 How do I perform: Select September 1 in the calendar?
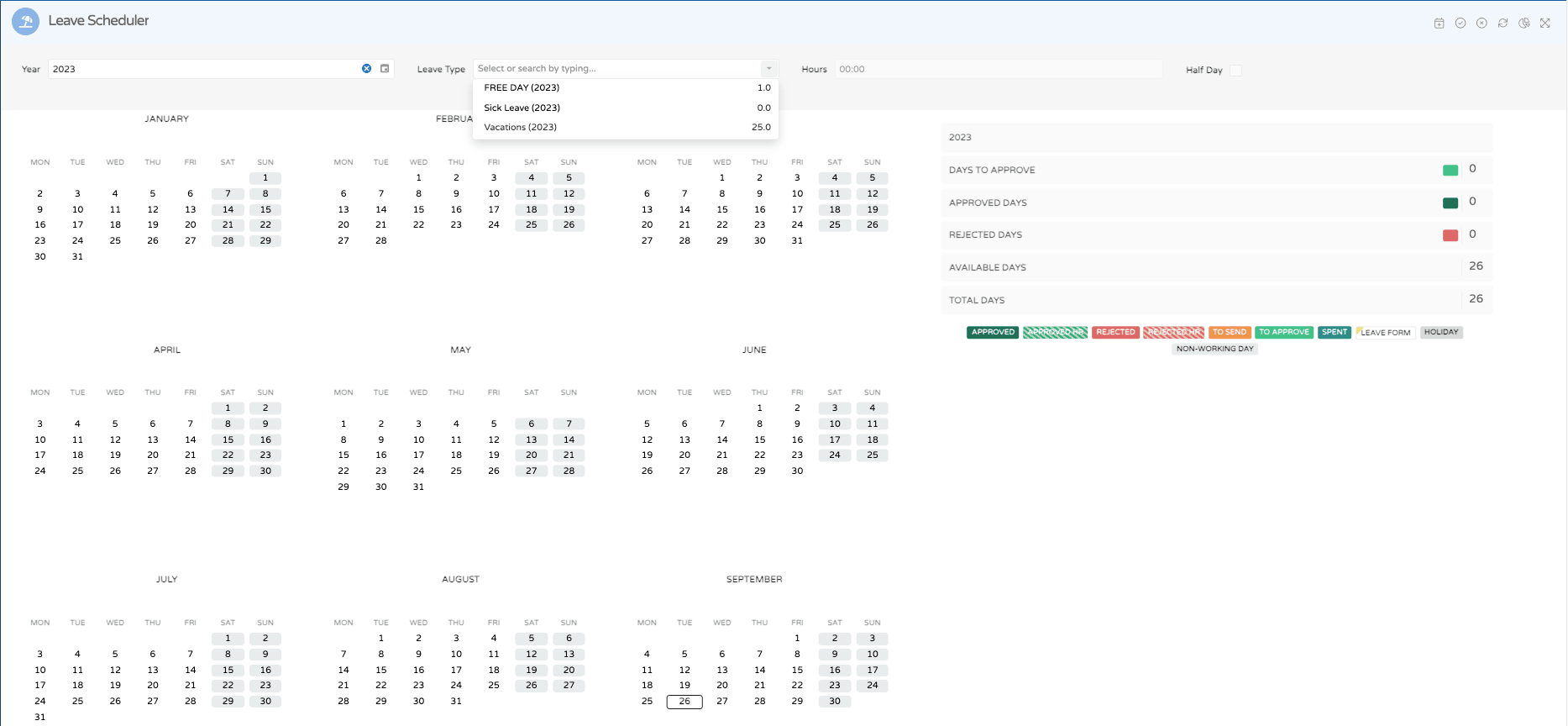pos(797,639)
